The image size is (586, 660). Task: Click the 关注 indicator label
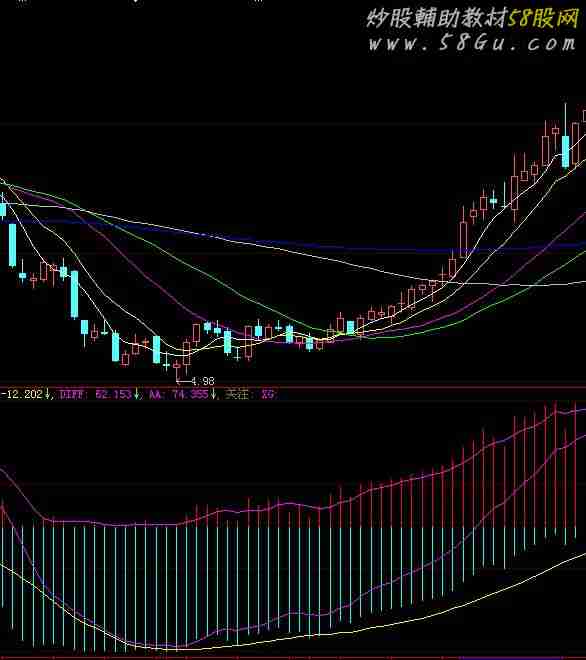coord(238,394)
